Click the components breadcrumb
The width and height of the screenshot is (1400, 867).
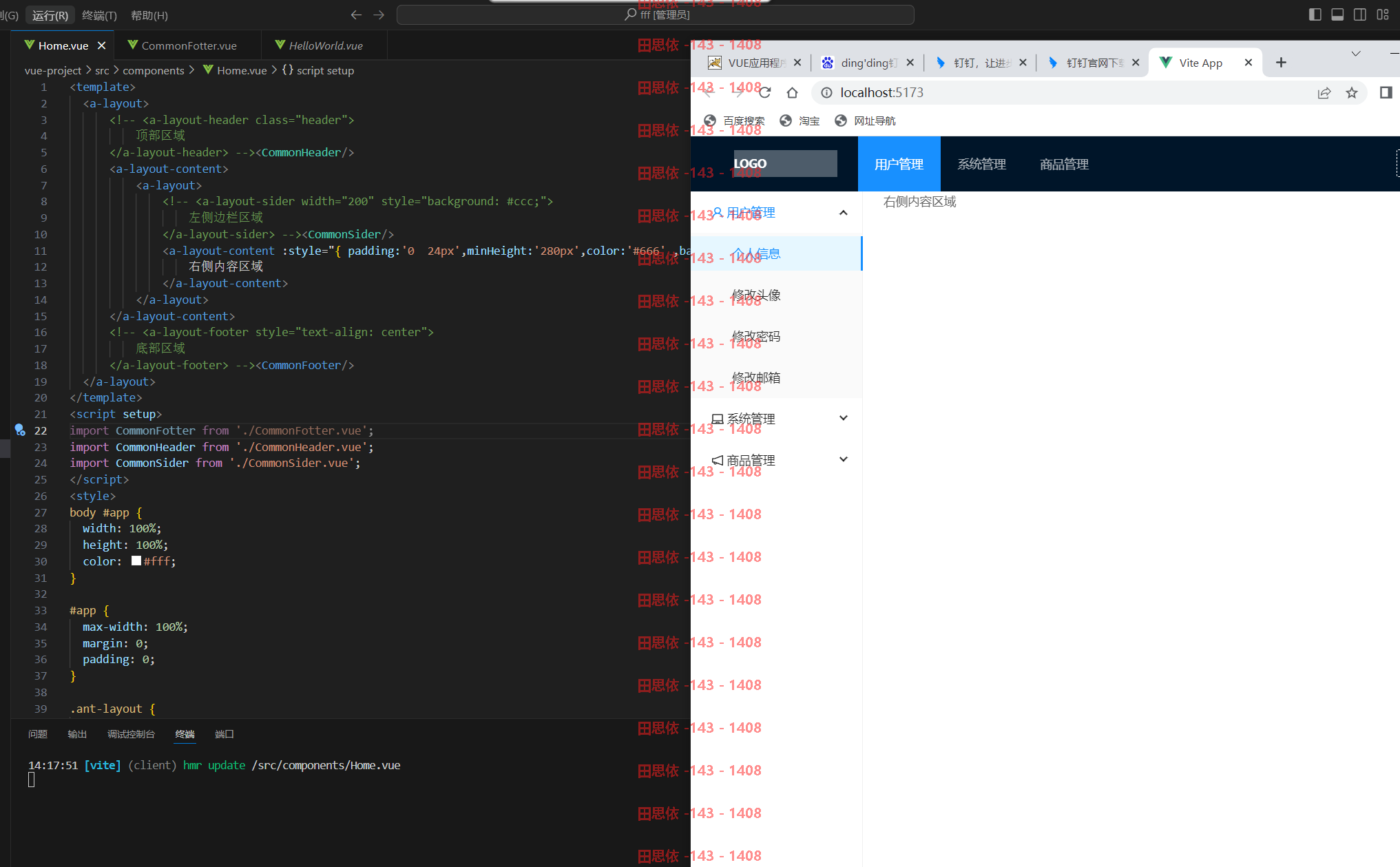pos(153,70)
